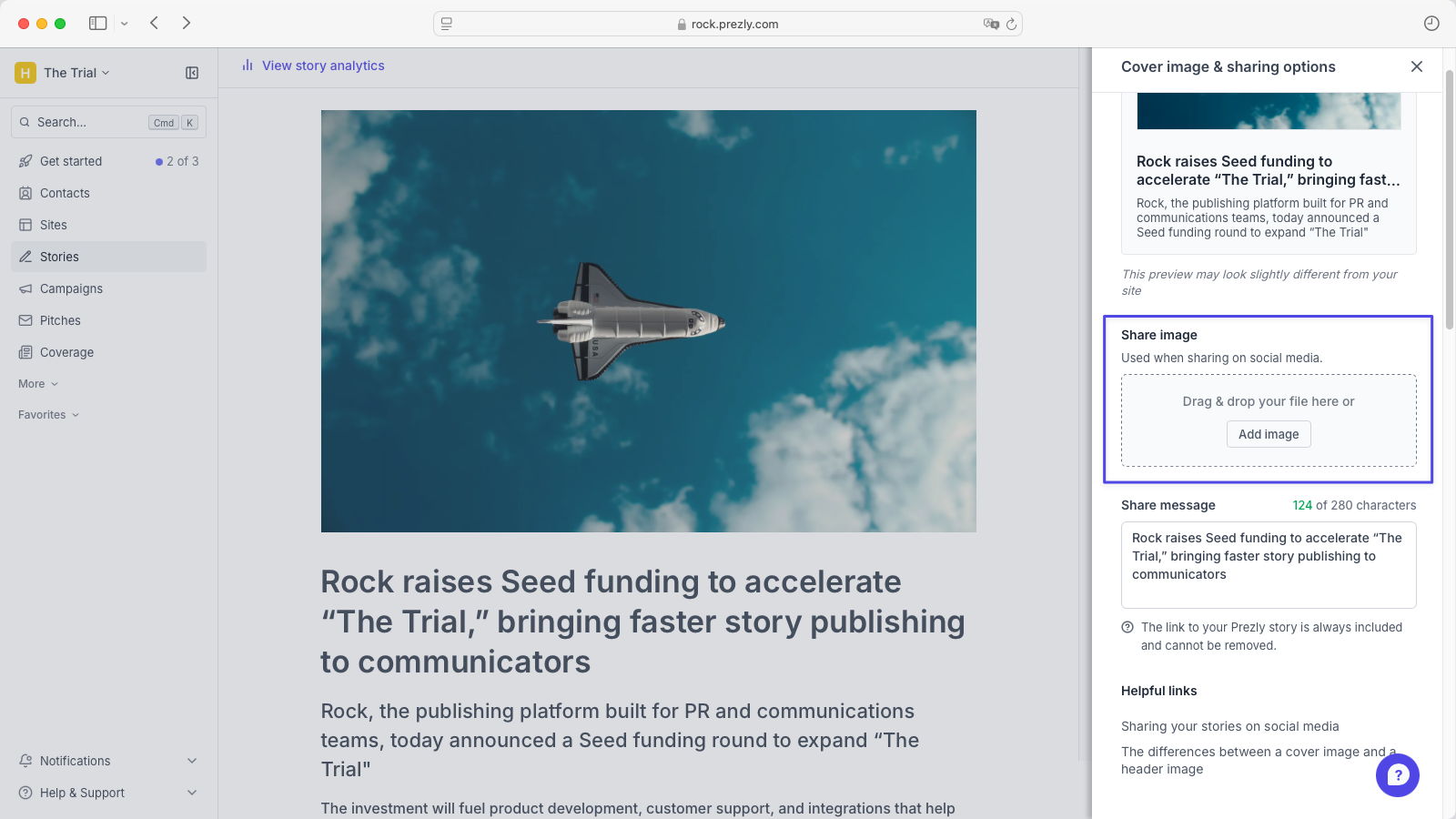Toggle the Safari sidebar icon
Viewport: 1456px width, 819px height.
(98, 23)
